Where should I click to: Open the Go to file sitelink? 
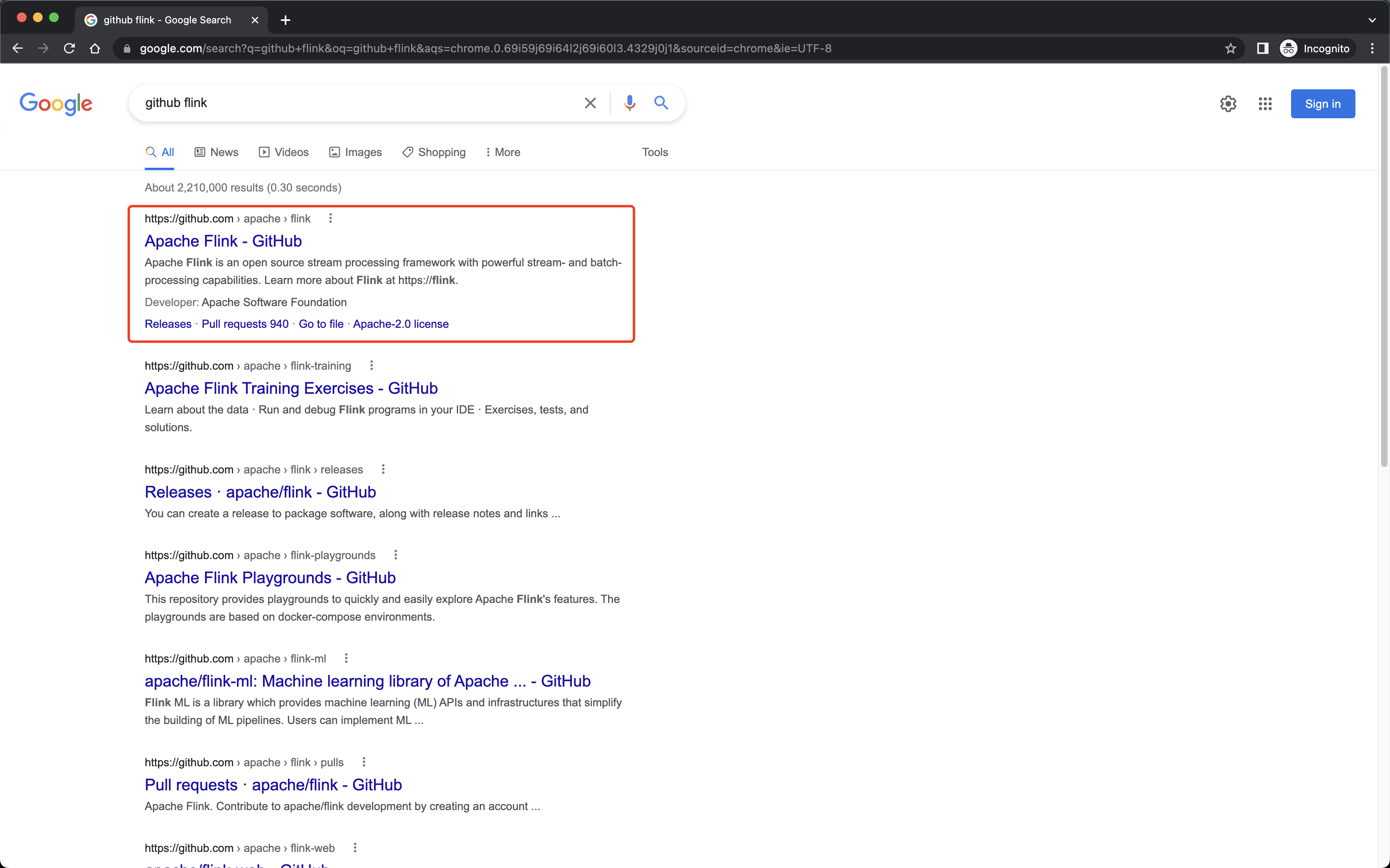(x=321, y=324)
